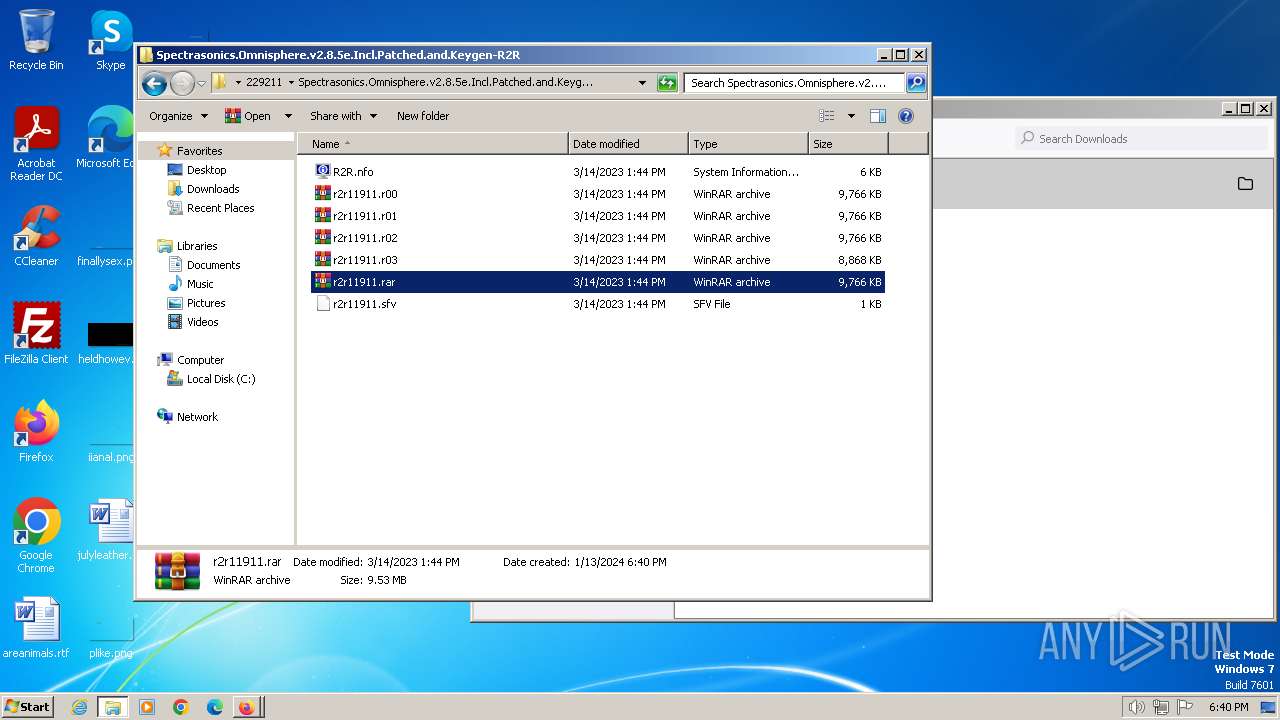This screenshot has height=720, width=1280.
Task: Create a New folder
Action: 423,116
